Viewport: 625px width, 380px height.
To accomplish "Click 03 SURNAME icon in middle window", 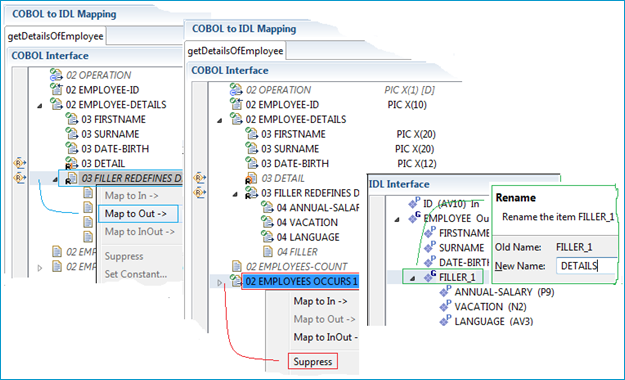I will click(252, 148).
